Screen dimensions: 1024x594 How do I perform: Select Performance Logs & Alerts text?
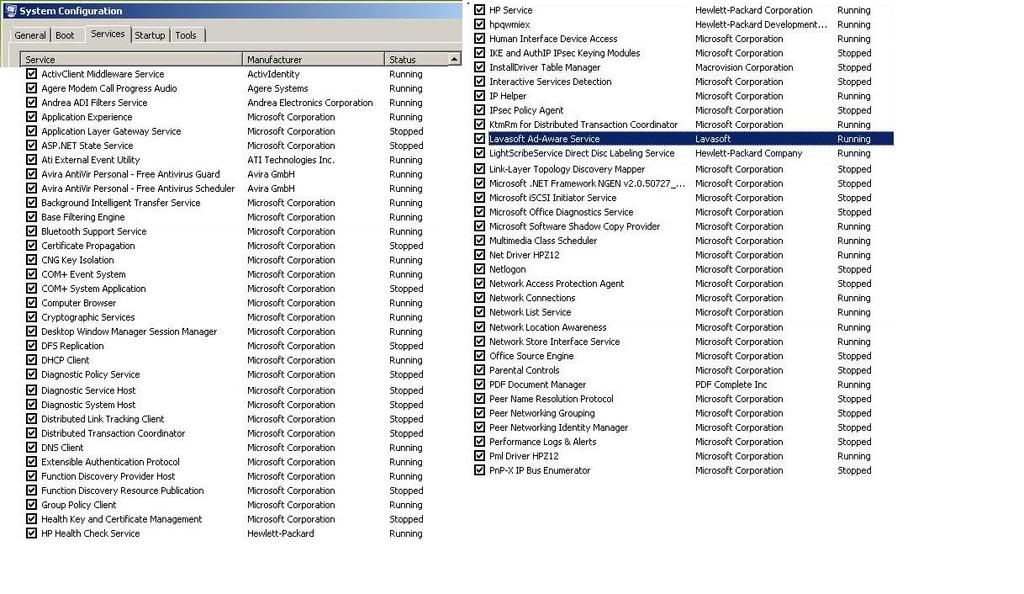click(543, 442)
